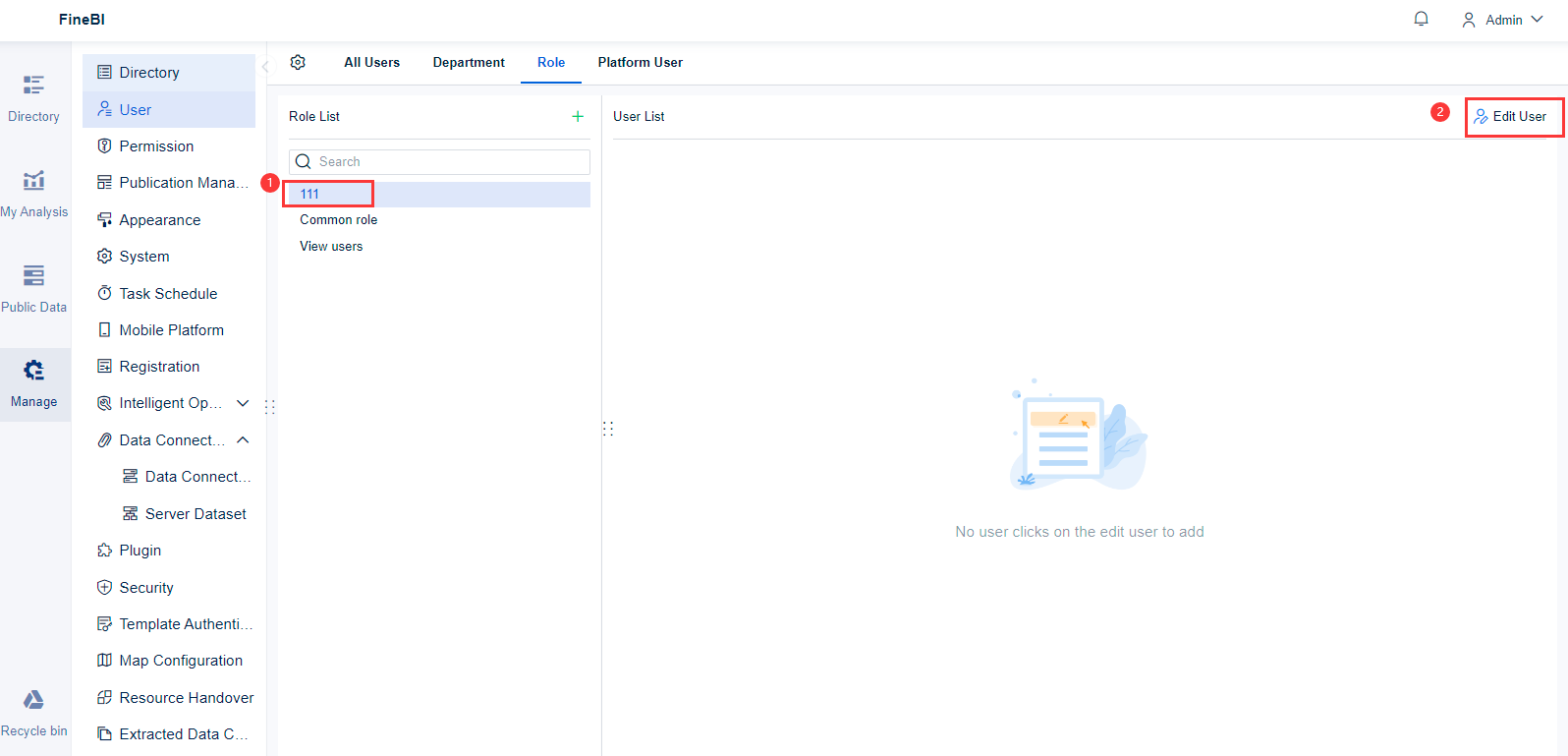Expand the Intelligent Operations menu chevron
Viewport: 1568px width, 756px height.
click(x=243, y=403)
